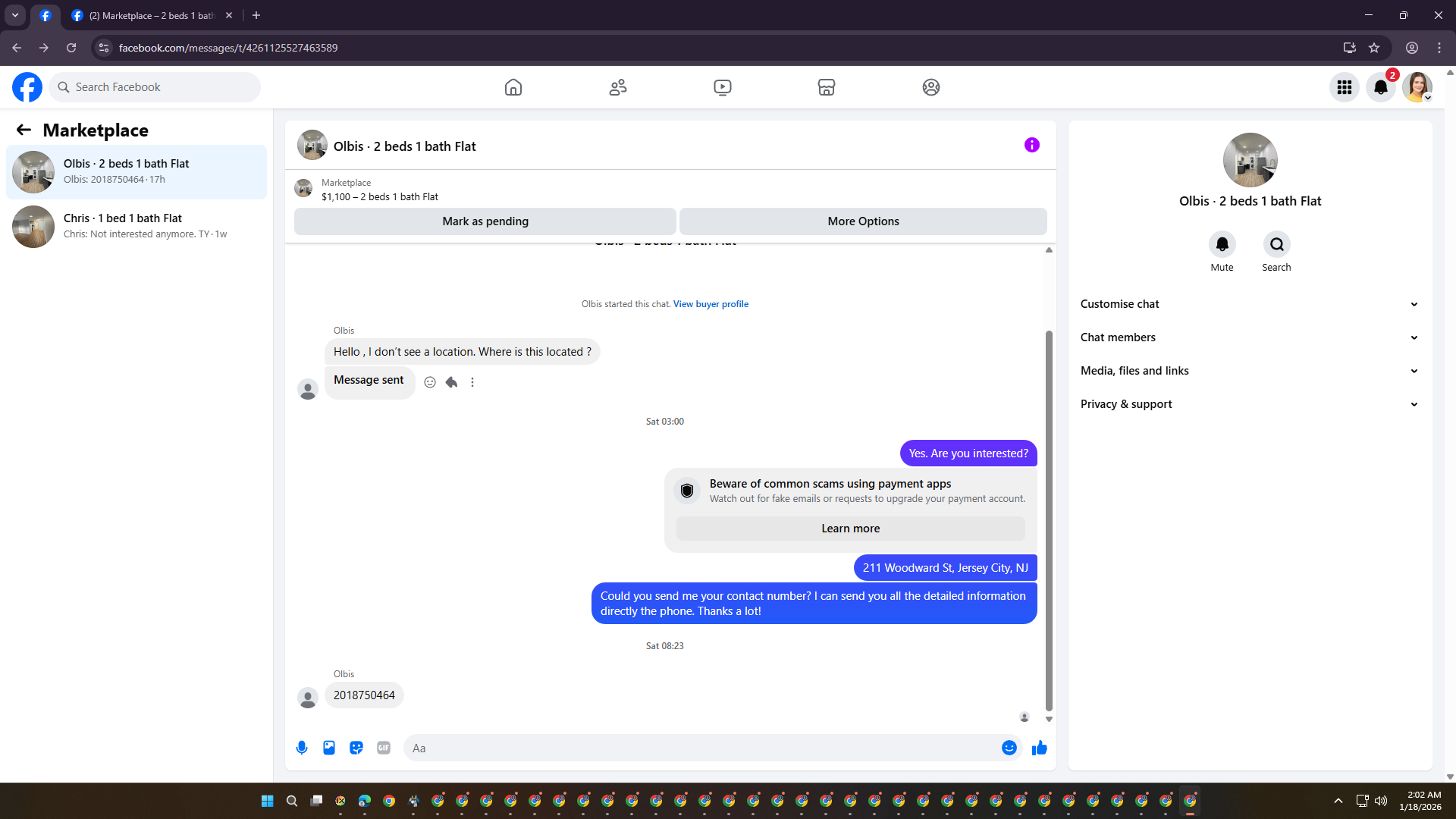Open the Chris 1 bed 1 bath Flat conversation
The height and width of the screenshot is (819, 1456).
[136, 226]
